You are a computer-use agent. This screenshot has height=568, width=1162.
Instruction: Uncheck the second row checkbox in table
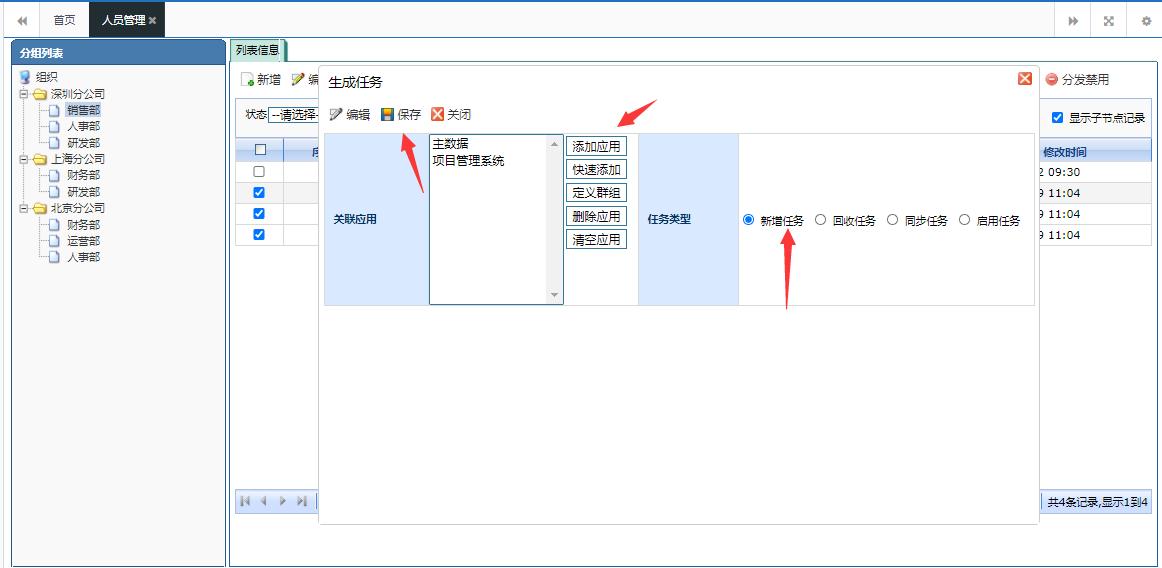coord(259,192)
